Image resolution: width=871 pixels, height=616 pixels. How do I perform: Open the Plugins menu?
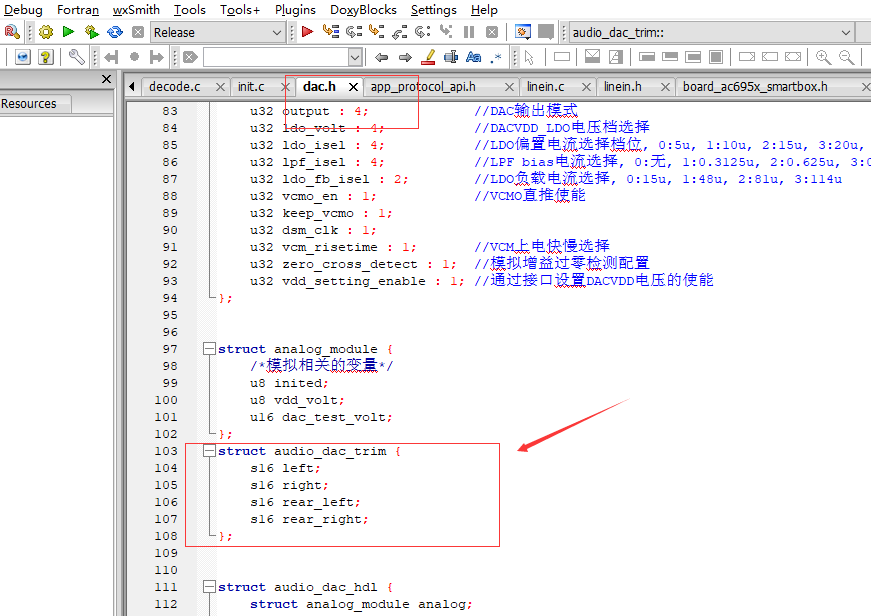(x=295, y=9)
